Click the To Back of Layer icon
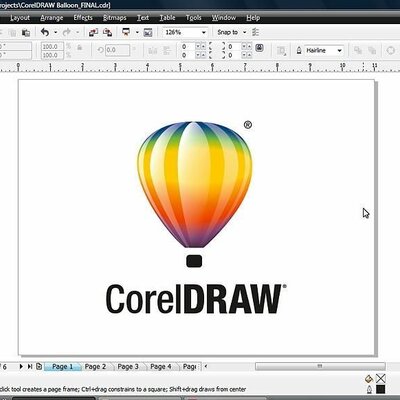The image size is (400, 400). point(372,50)
